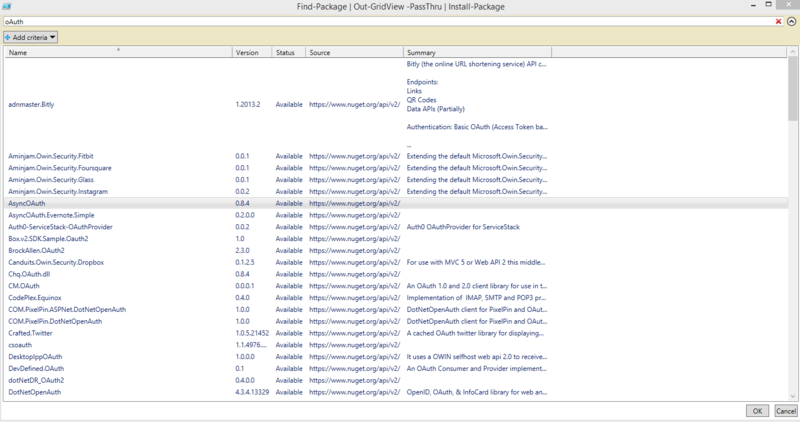Click the scrollbar down arrow
This screenshot has width=800, height=422.
(x=792, y=396)
